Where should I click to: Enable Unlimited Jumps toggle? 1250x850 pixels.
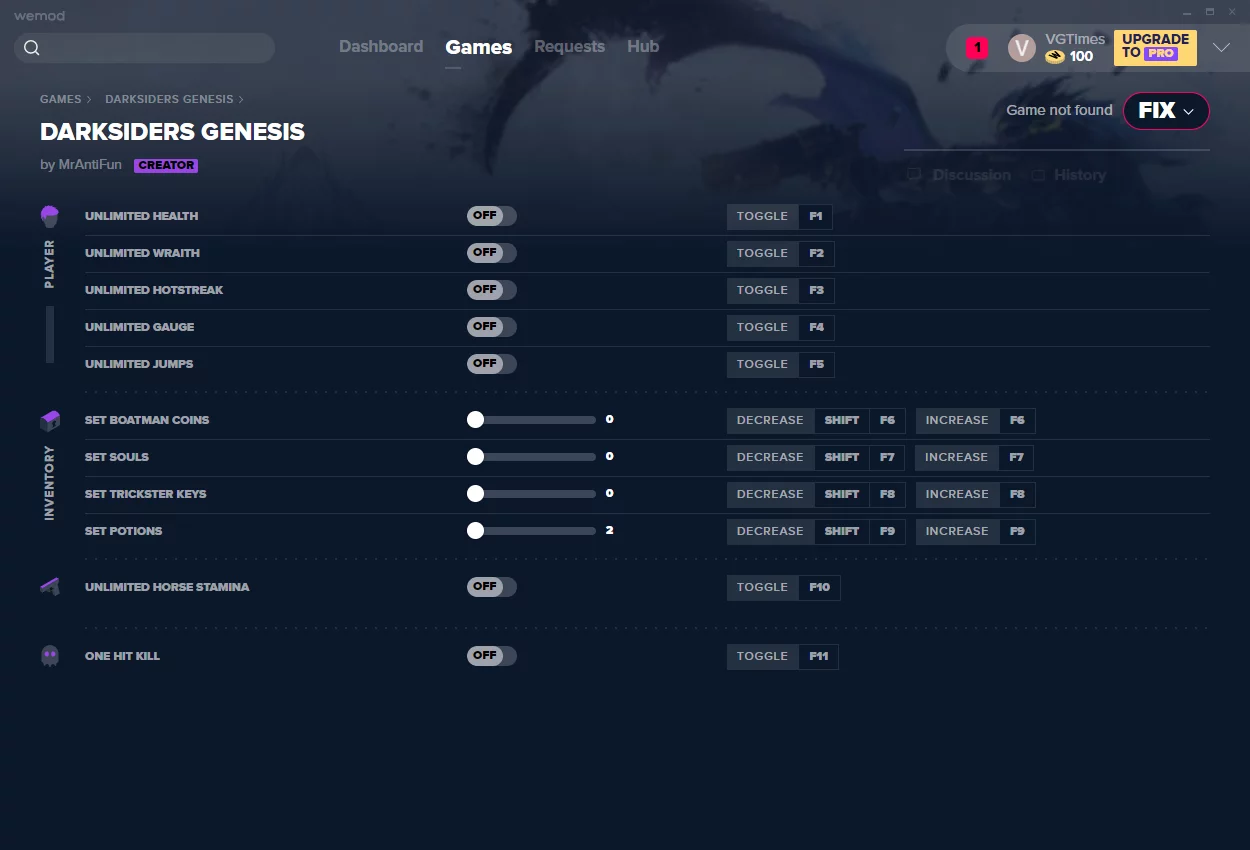(x=492, y=364)
